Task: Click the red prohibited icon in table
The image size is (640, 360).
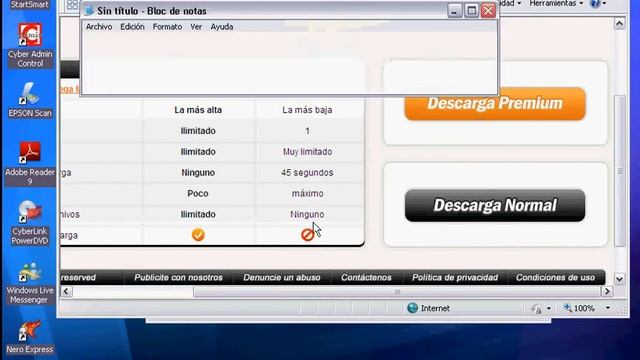Action: coord(307,235)
